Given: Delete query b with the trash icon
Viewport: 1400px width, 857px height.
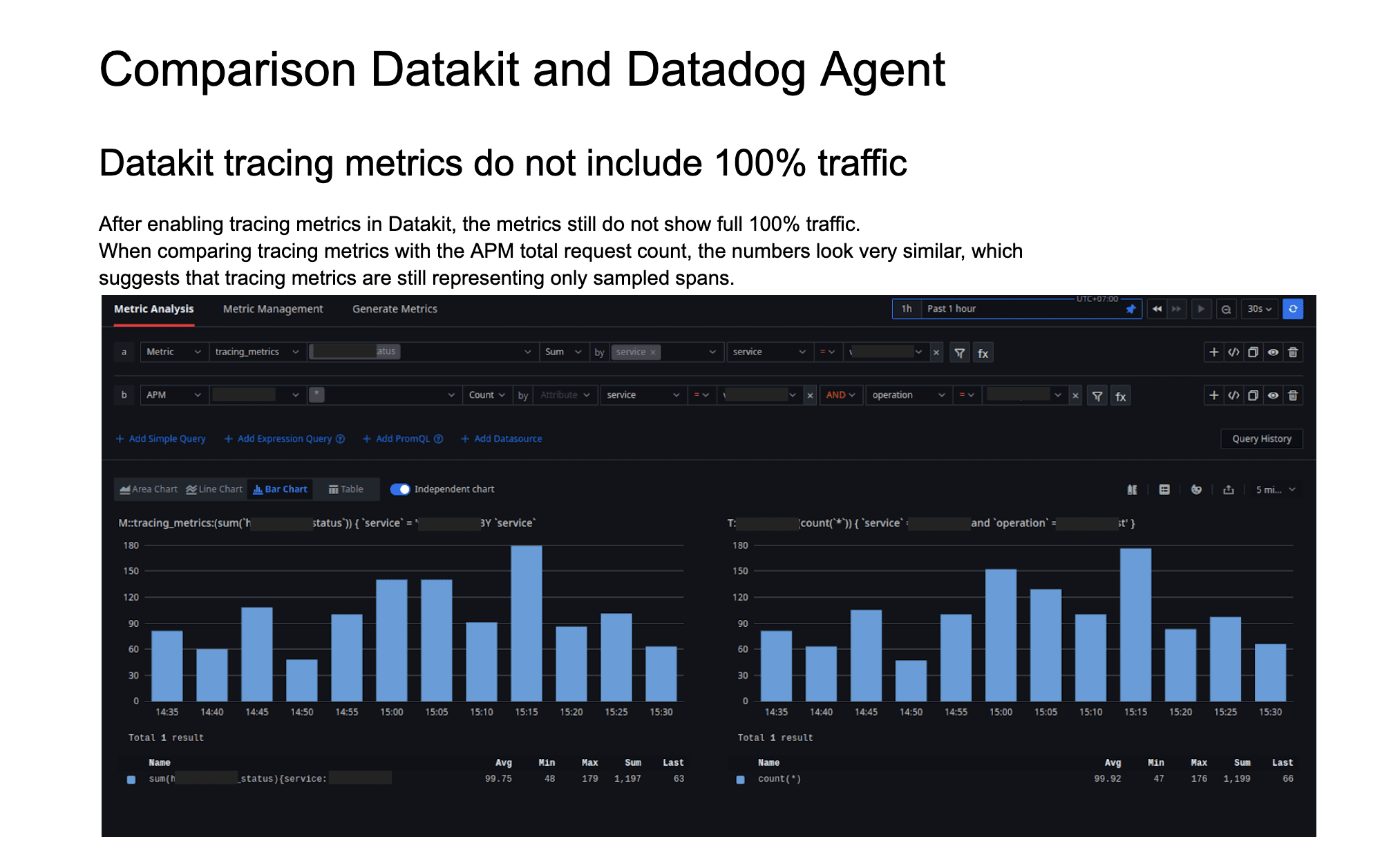Looking at the screenshot, I should (1293, 395).
